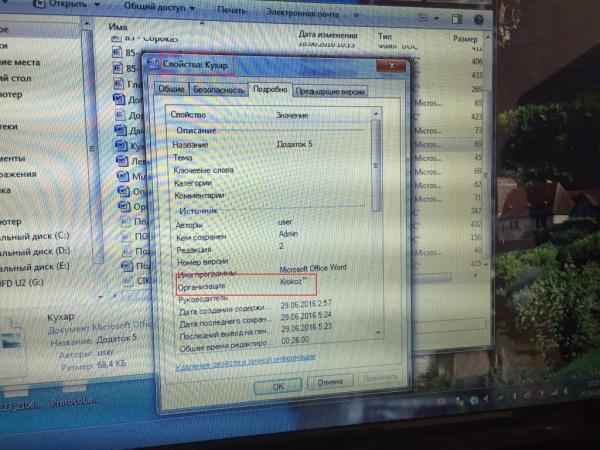Click the Свойства dialog title bar icon
This screenshot has width=600, height=450.
pos(153,63)
